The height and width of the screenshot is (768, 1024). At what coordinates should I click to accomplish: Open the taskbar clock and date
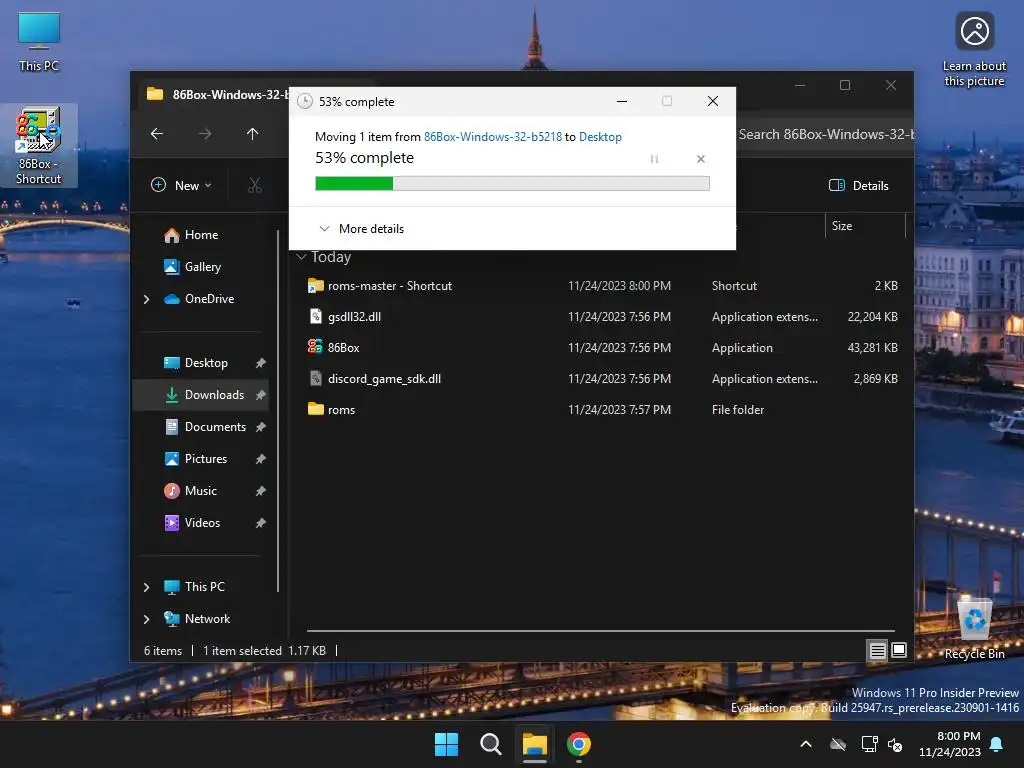point(950,744)
